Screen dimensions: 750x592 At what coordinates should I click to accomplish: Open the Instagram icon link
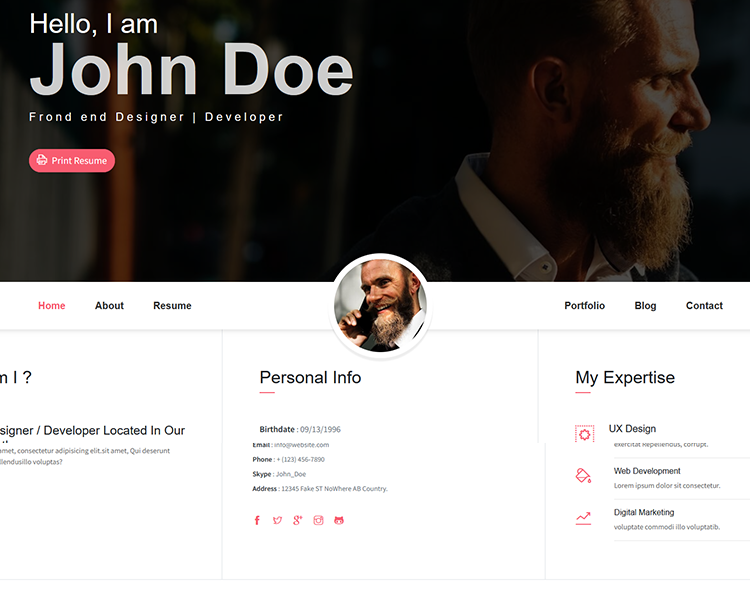319,520
